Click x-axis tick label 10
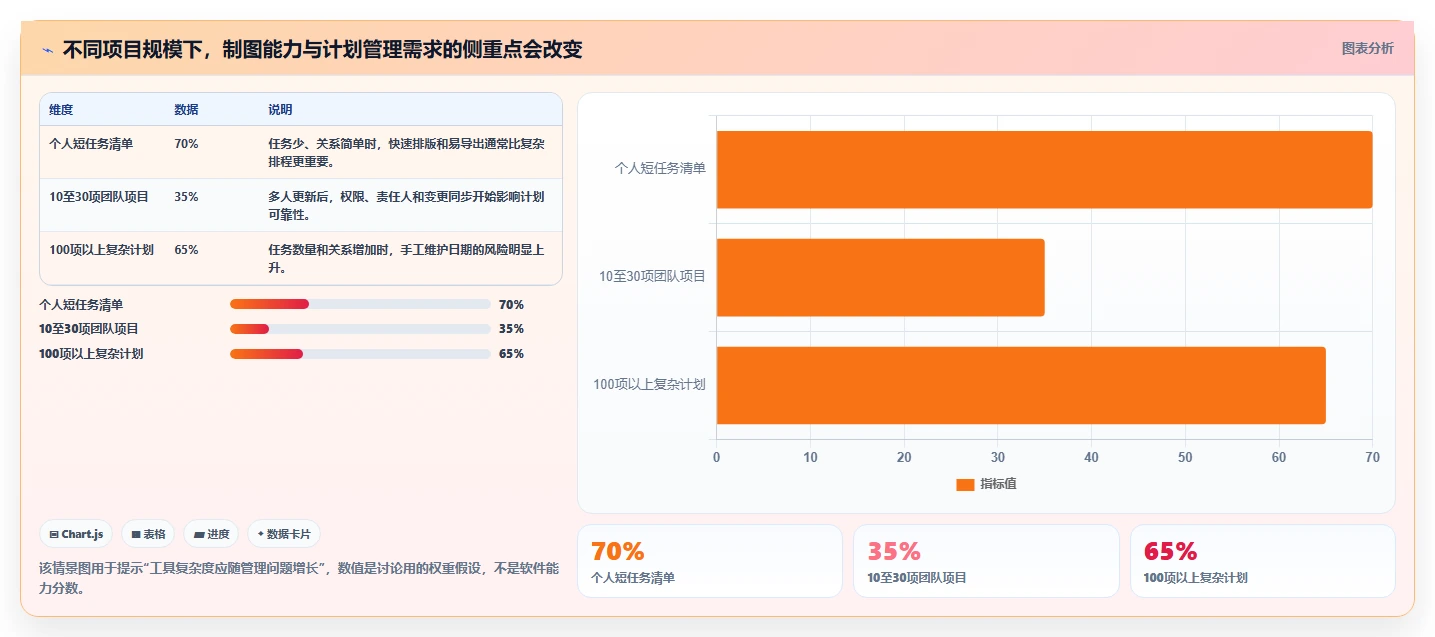Viewport: 1435px width, 637px height. (x=810, y=458)
